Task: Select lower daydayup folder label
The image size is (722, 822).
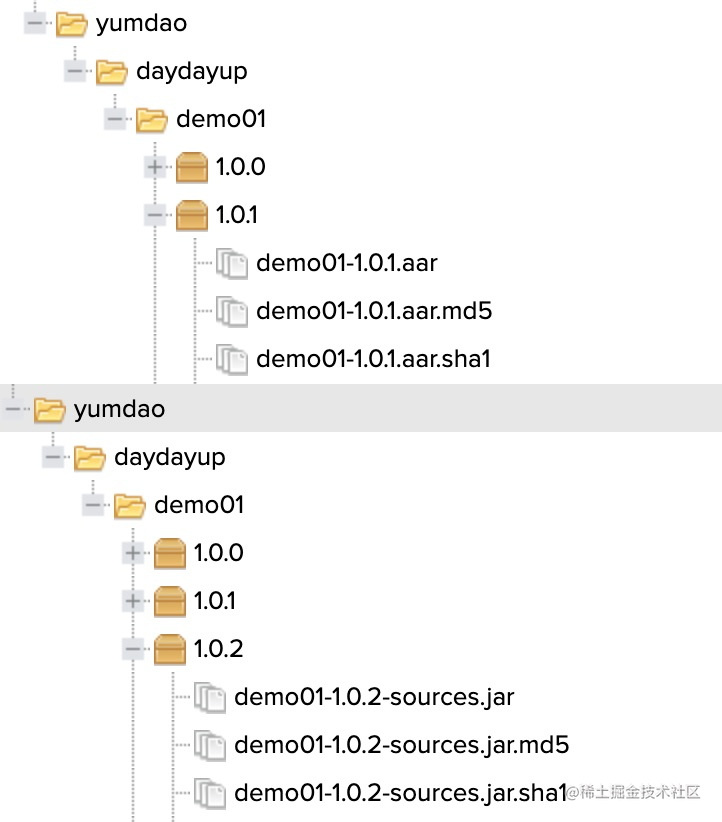Action: tap(169, 457)
